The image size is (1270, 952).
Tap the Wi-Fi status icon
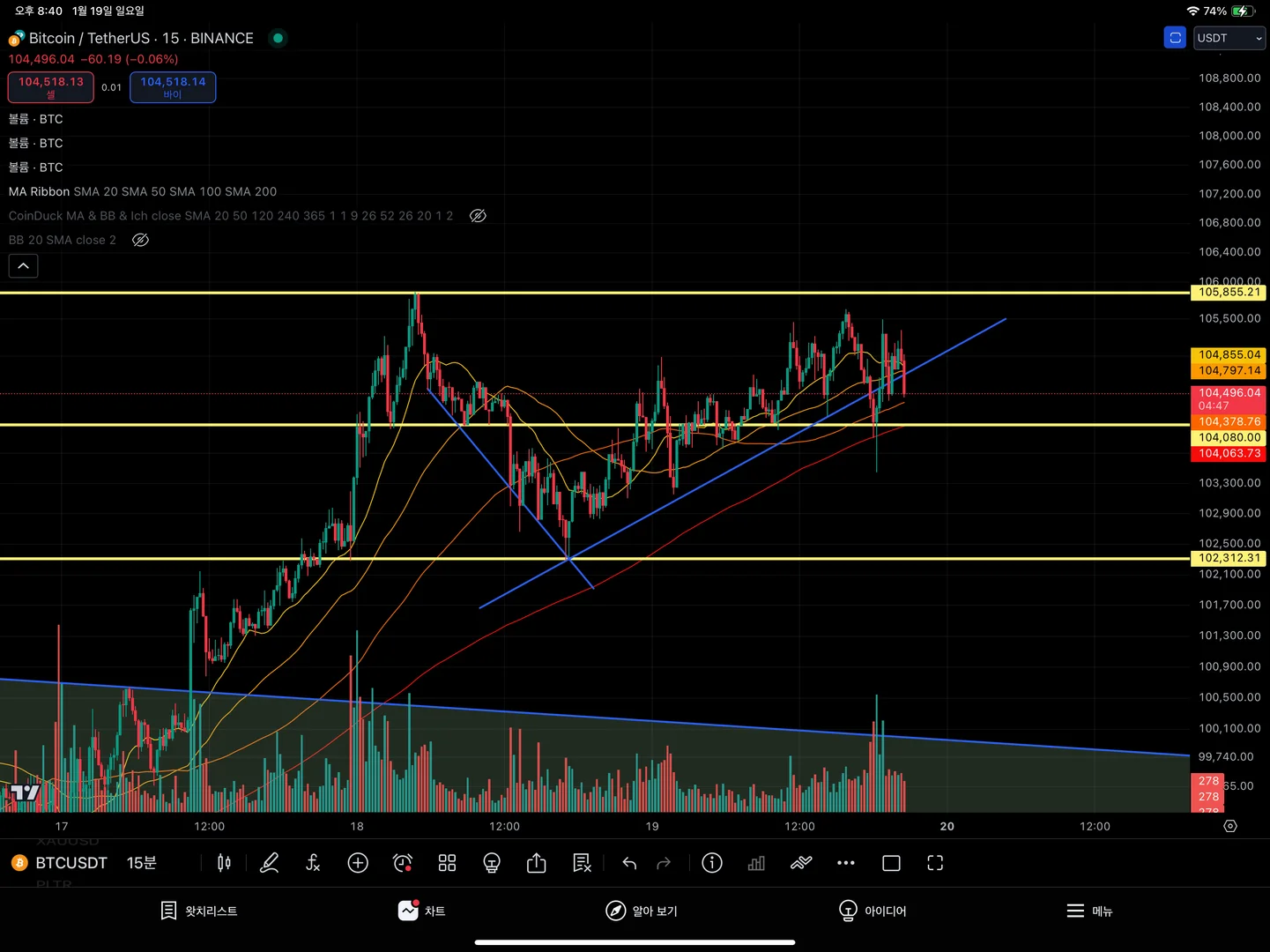[x=1193, y=11]
